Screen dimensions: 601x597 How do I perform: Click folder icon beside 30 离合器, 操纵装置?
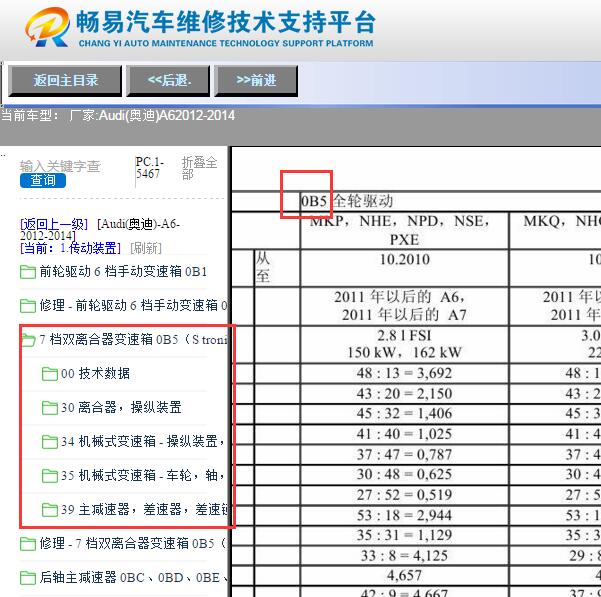49,408
